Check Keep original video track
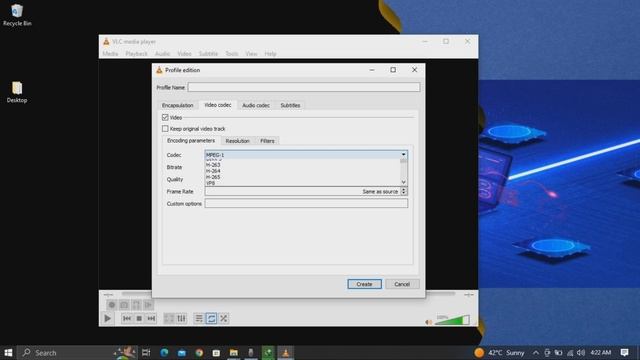 click(165, 129)
